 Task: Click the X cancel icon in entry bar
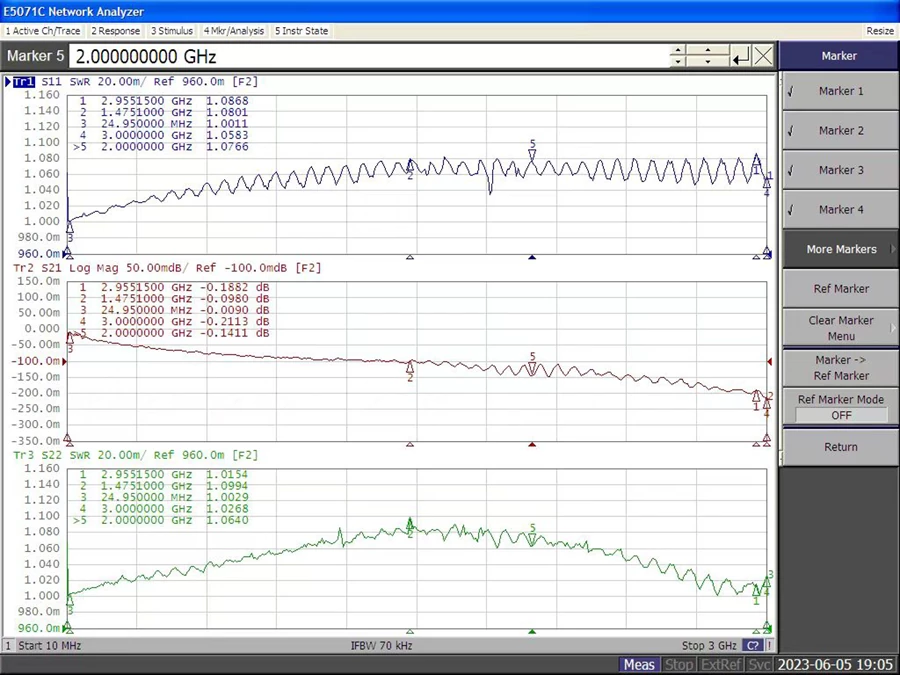click(x=763, y=56)
